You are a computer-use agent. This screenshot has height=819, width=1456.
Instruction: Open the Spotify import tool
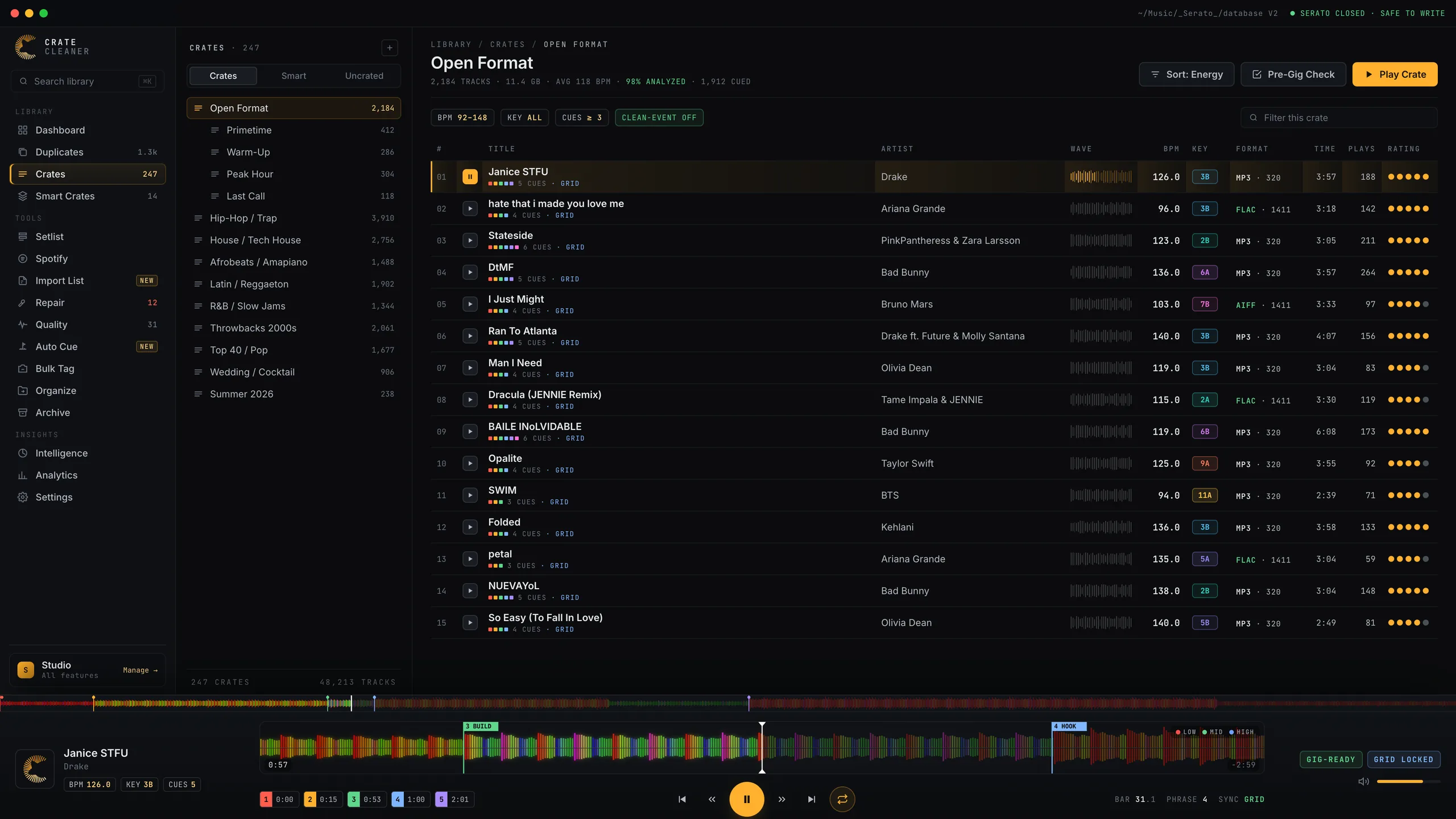click(88, 259)
